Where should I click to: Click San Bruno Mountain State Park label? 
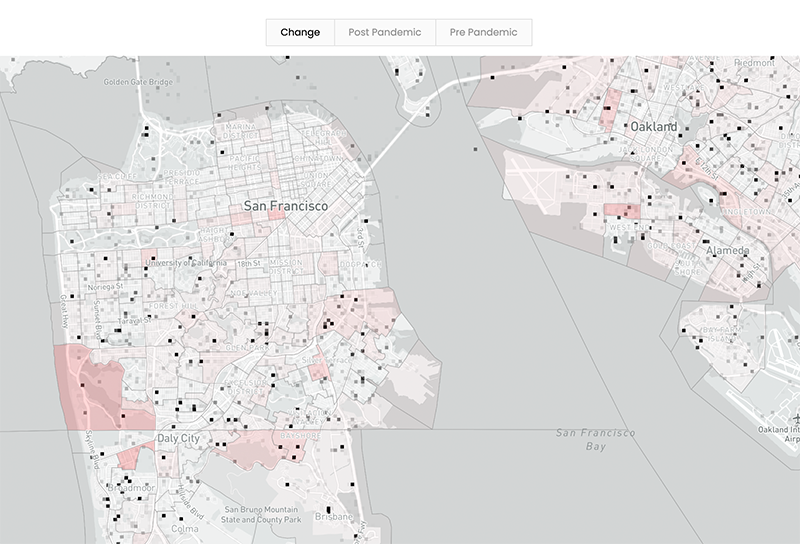[x=260, y=515]
